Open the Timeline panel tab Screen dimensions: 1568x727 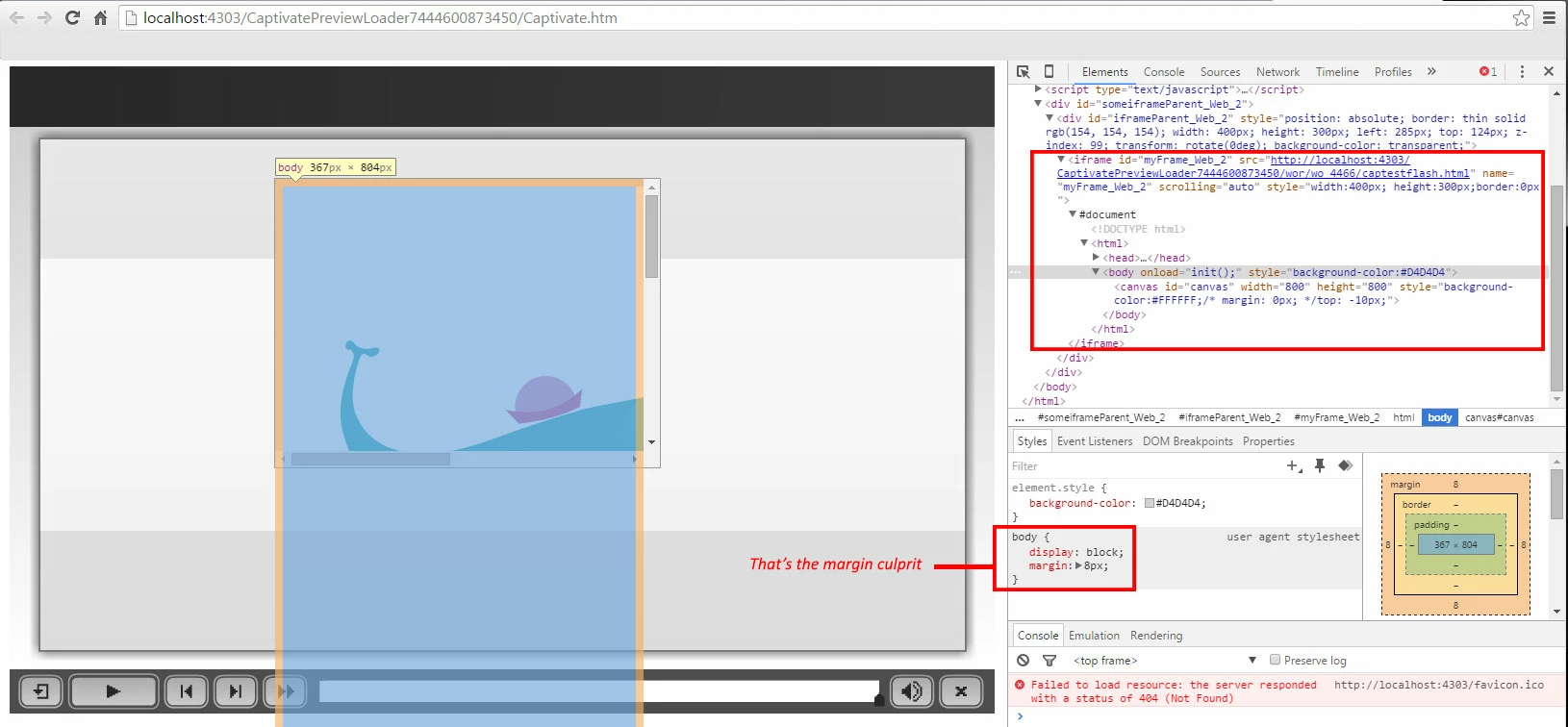1337,72
